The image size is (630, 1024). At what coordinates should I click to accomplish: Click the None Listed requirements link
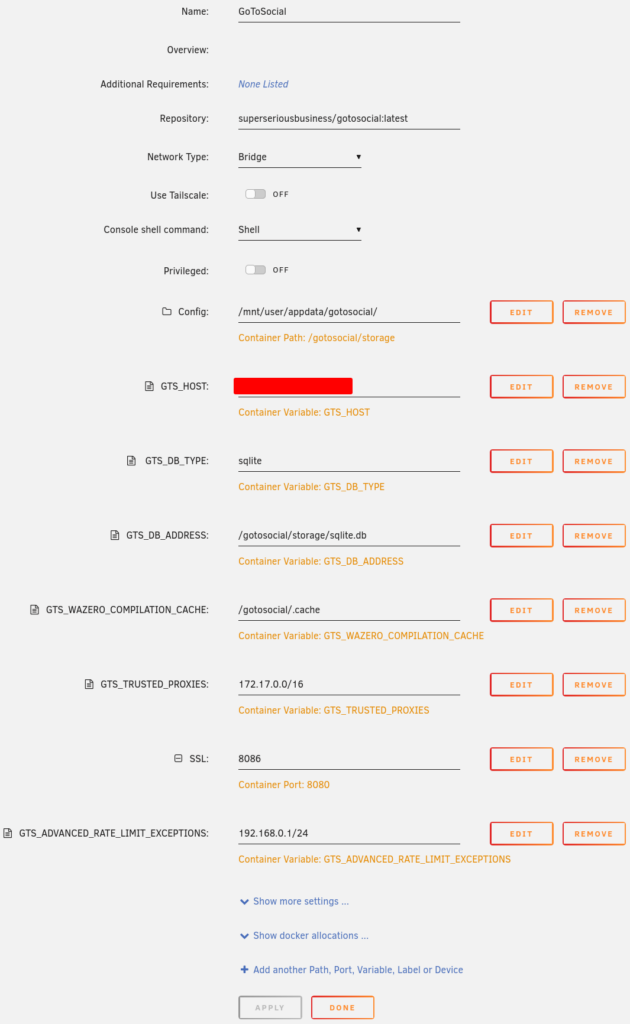[x=263, y=84]
